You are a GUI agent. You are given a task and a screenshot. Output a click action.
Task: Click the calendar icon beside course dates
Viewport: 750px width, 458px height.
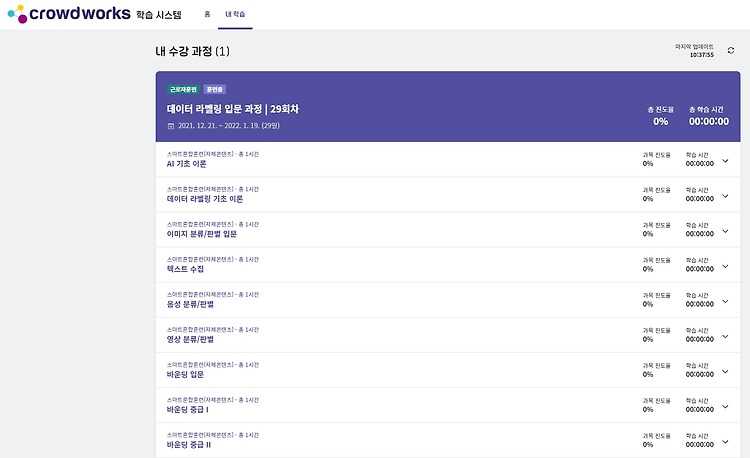tap(171, 126)
